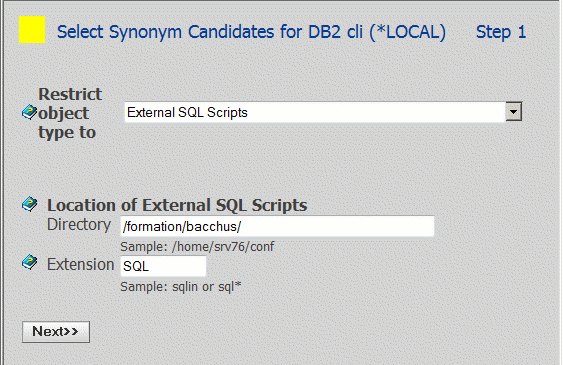Click the Step 1 indicator text

pos(501,32)
